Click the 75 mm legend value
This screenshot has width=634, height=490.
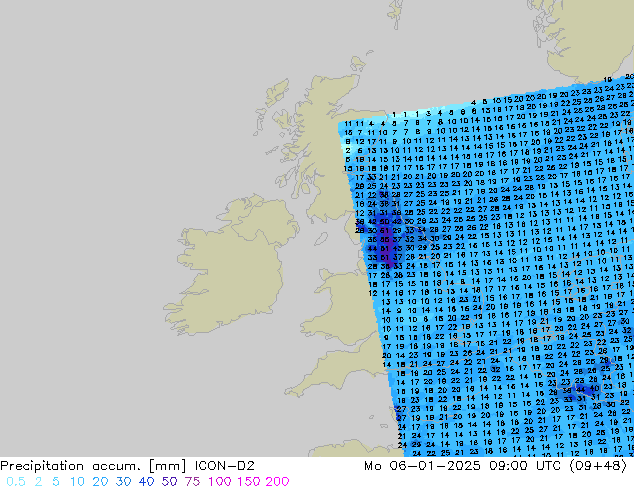click(192, 482)
